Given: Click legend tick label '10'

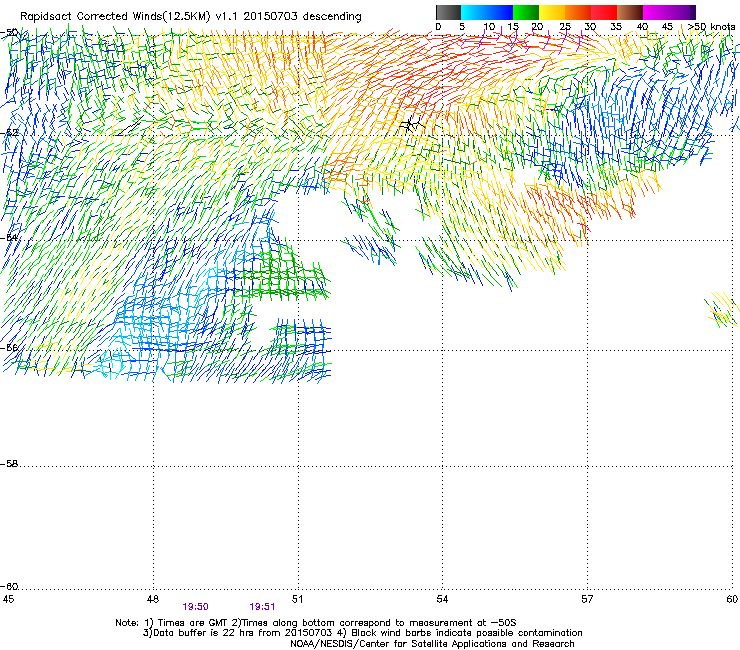Looking at the screenshot, I should coord(489,27).
